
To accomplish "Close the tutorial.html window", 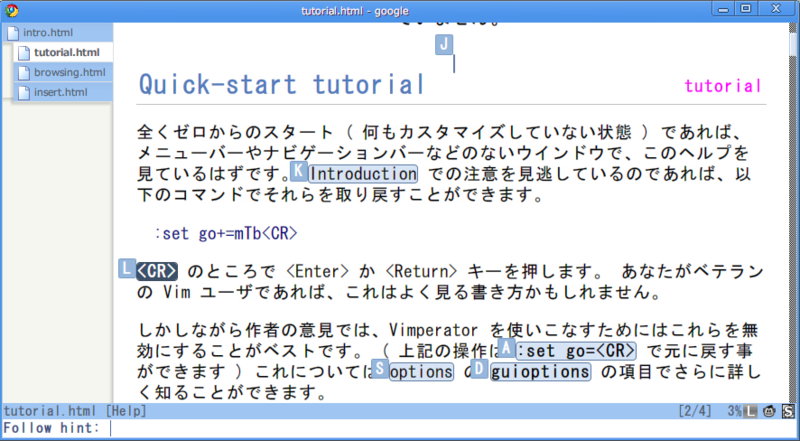I will [x=776, y=9].
